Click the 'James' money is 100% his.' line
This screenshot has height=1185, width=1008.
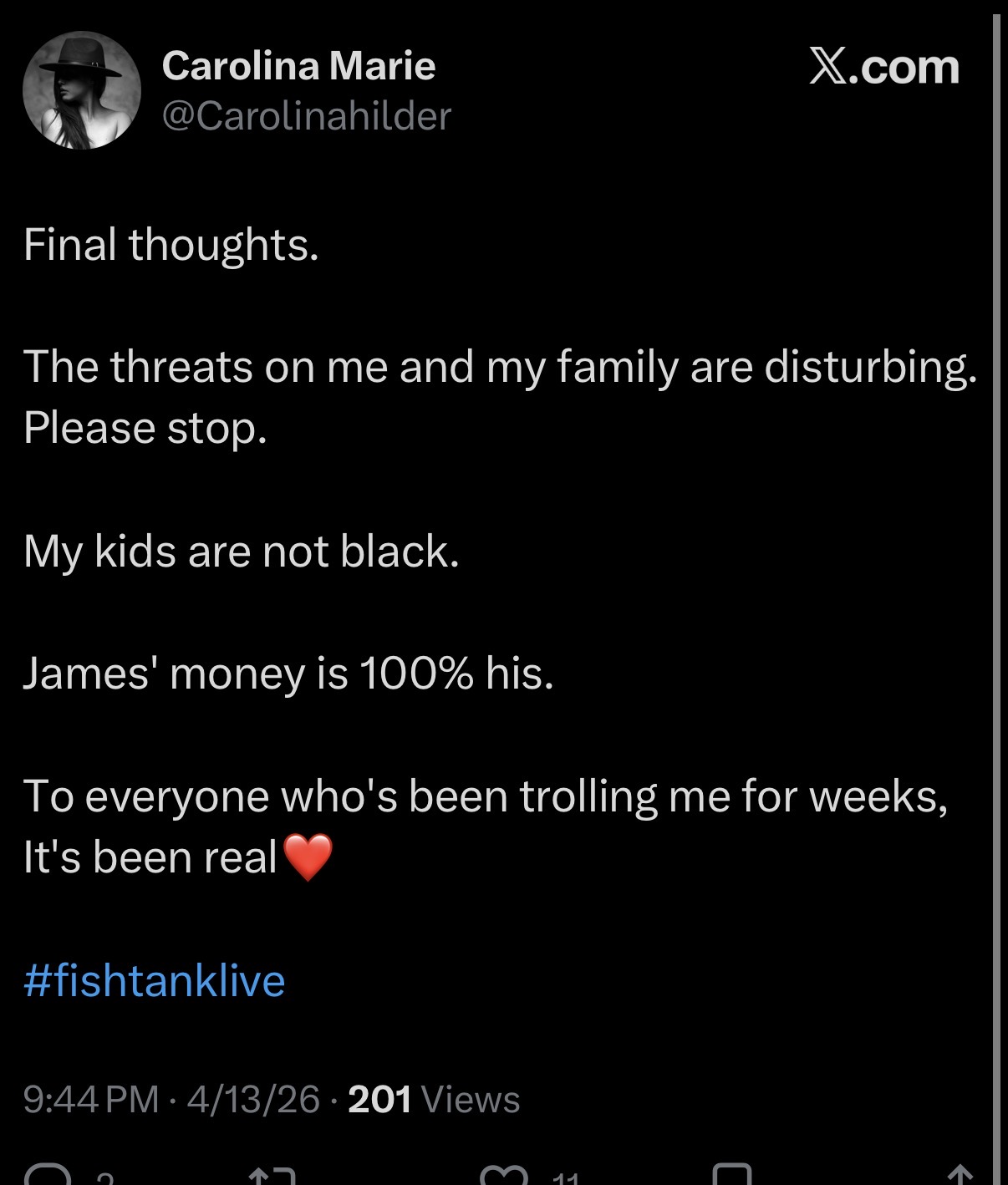288,674
